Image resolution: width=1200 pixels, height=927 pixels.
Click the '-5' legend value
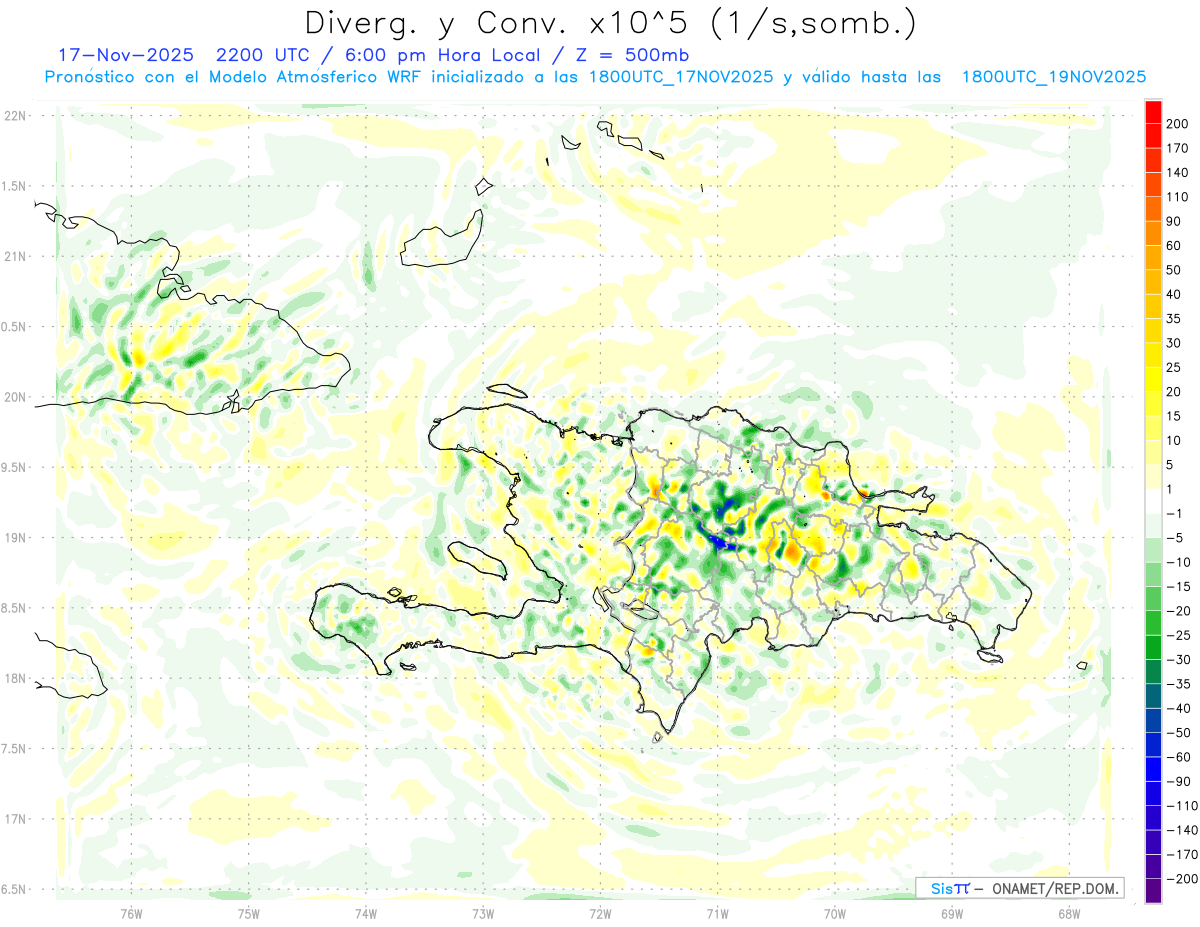[1175, 538]
